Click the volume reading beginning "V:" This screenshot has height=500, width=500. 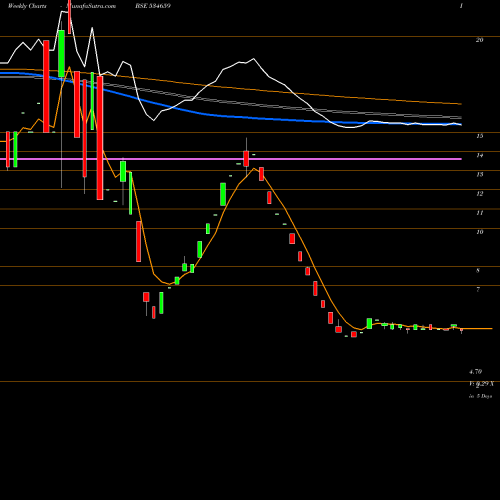click(x=481, y=384)
